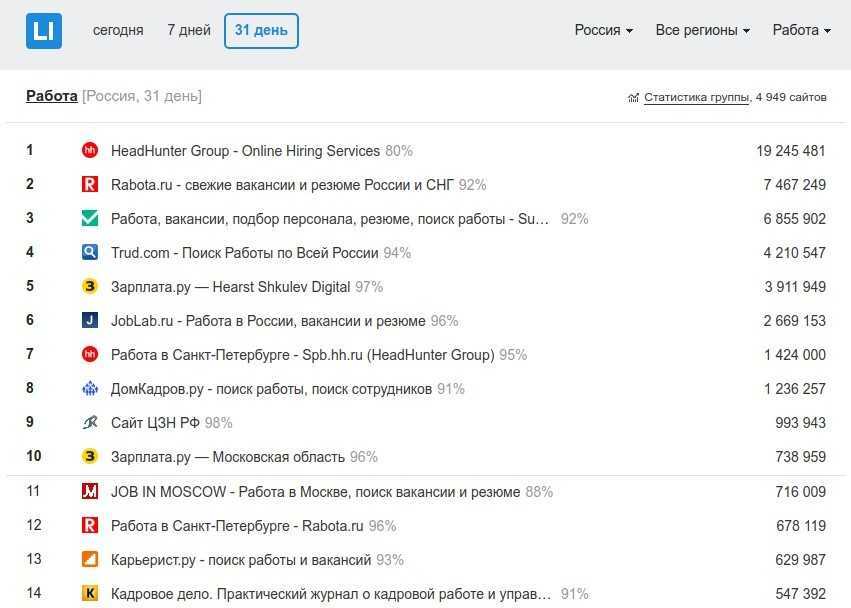Open the Статистика группы link
The image size is (851, 608).
click(696, 98)
